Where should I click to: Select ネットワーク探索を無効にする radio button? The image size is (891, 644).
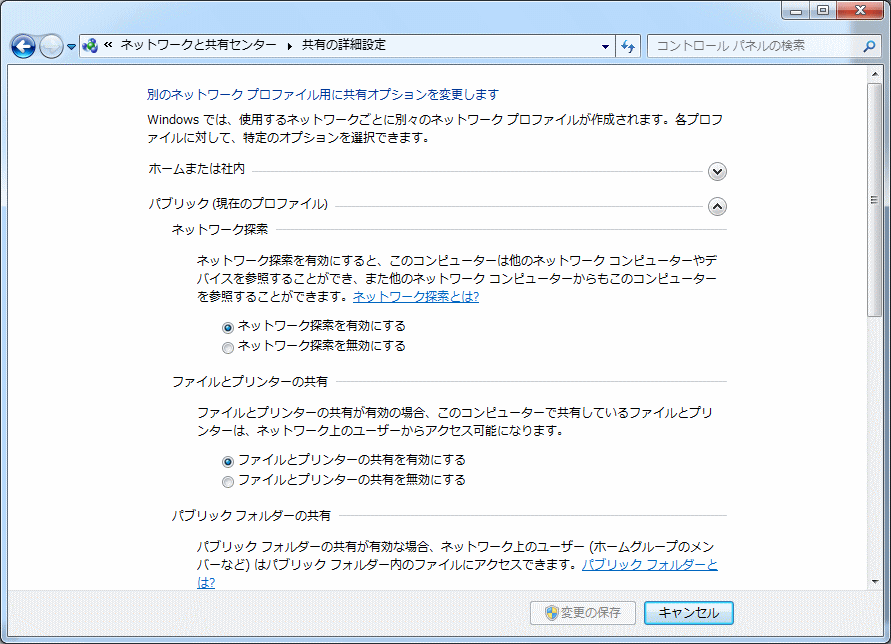(x=228, y=347)
